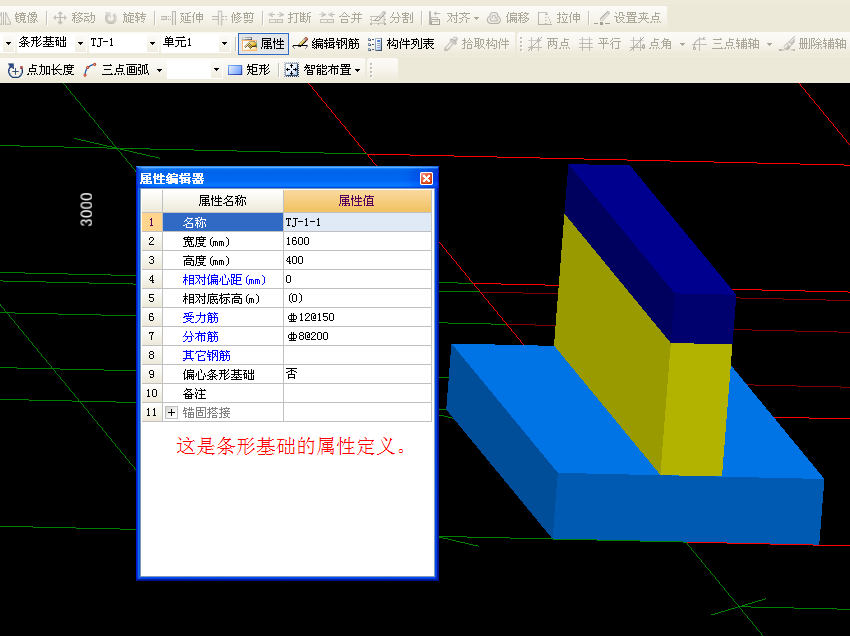Choose the 旋转 rotate tool
850x636 pixels.
125,18
